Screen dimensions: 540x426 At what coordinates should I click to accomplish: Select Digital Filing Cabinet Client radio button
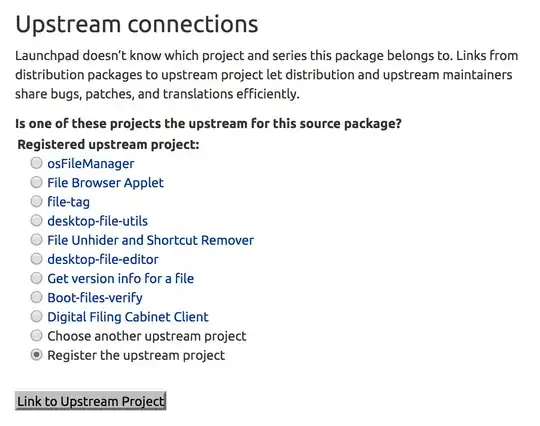(36, 316)
